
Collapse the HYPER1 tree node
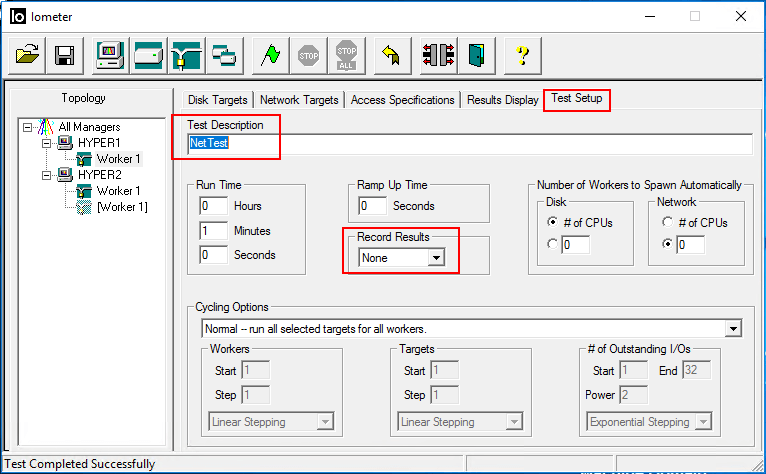[46, 143]
